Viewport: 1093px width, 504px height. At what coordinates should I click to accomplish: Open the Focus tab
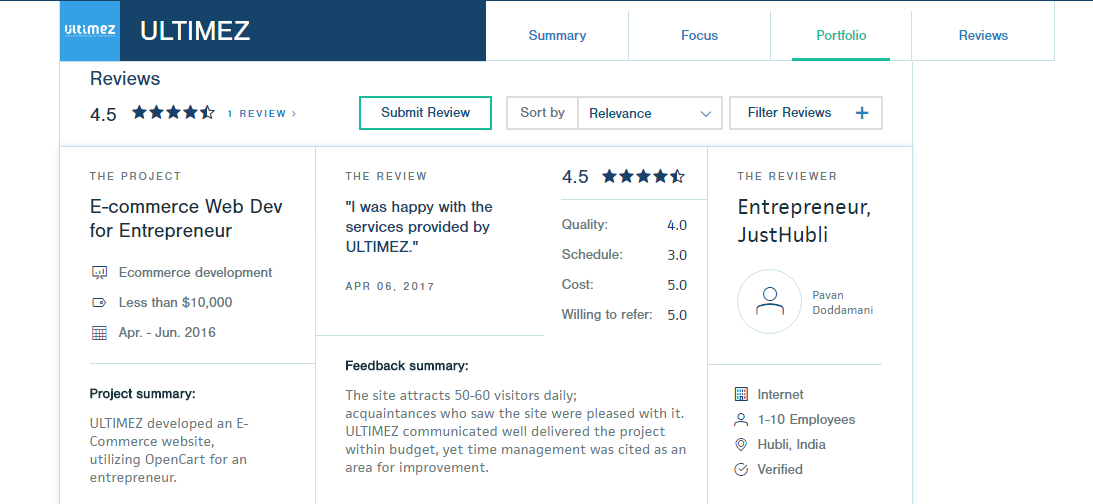[x=699, y=36]
